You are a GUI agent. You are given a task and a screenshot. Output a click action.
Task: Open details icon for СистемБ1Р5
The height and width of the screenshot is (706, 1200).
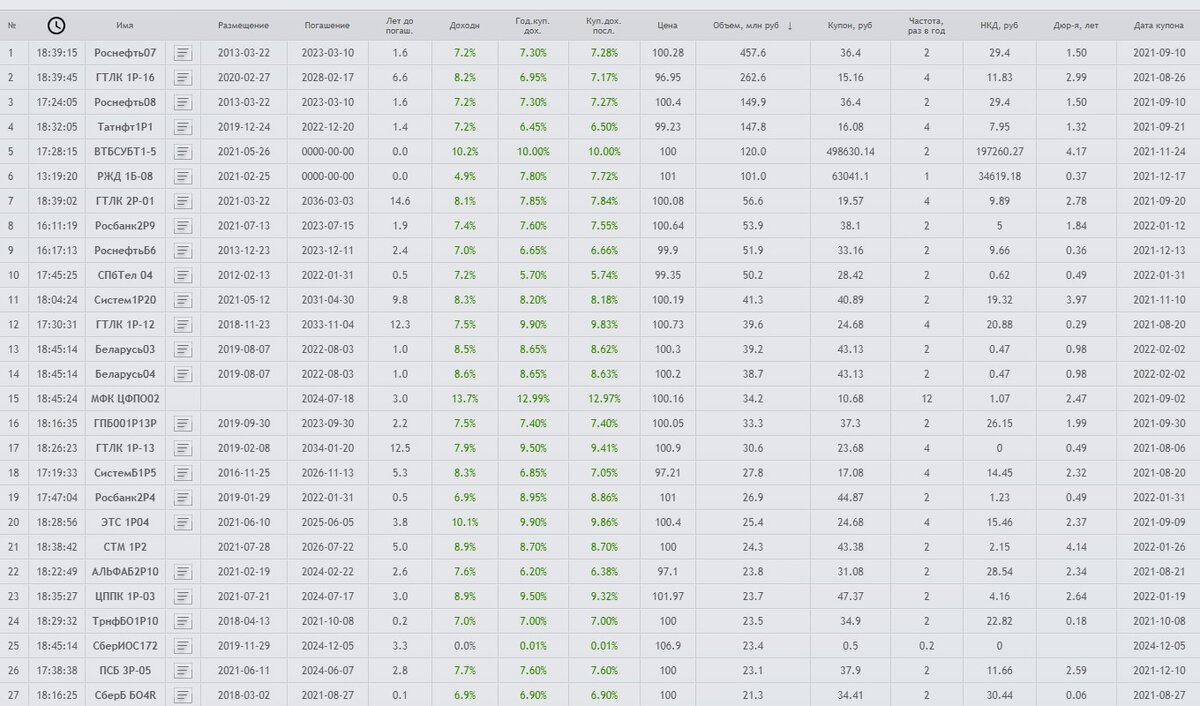click(183, 473)
